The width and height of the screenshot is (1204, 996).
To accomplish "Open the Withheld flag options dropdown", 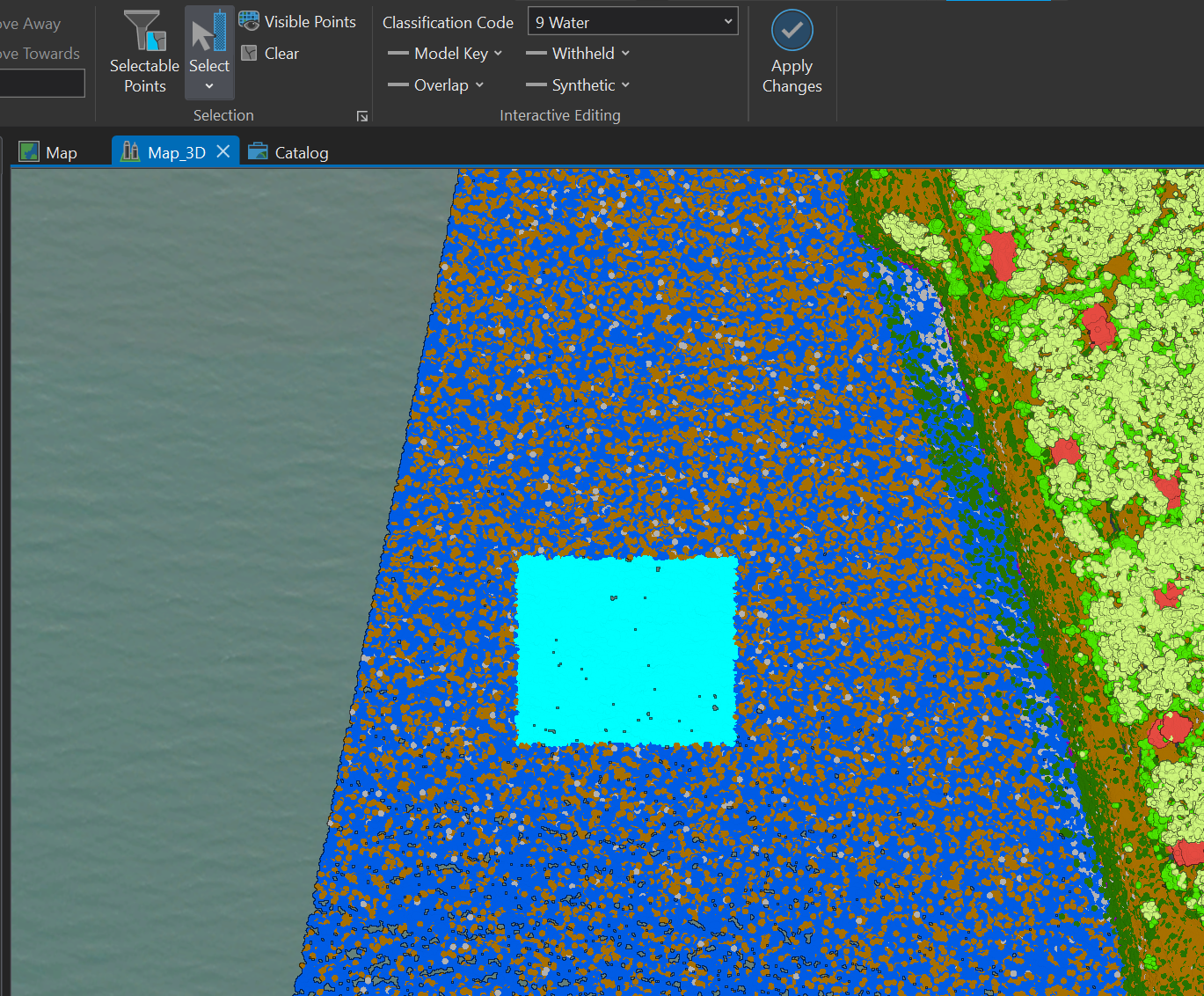I will [624, 54].
